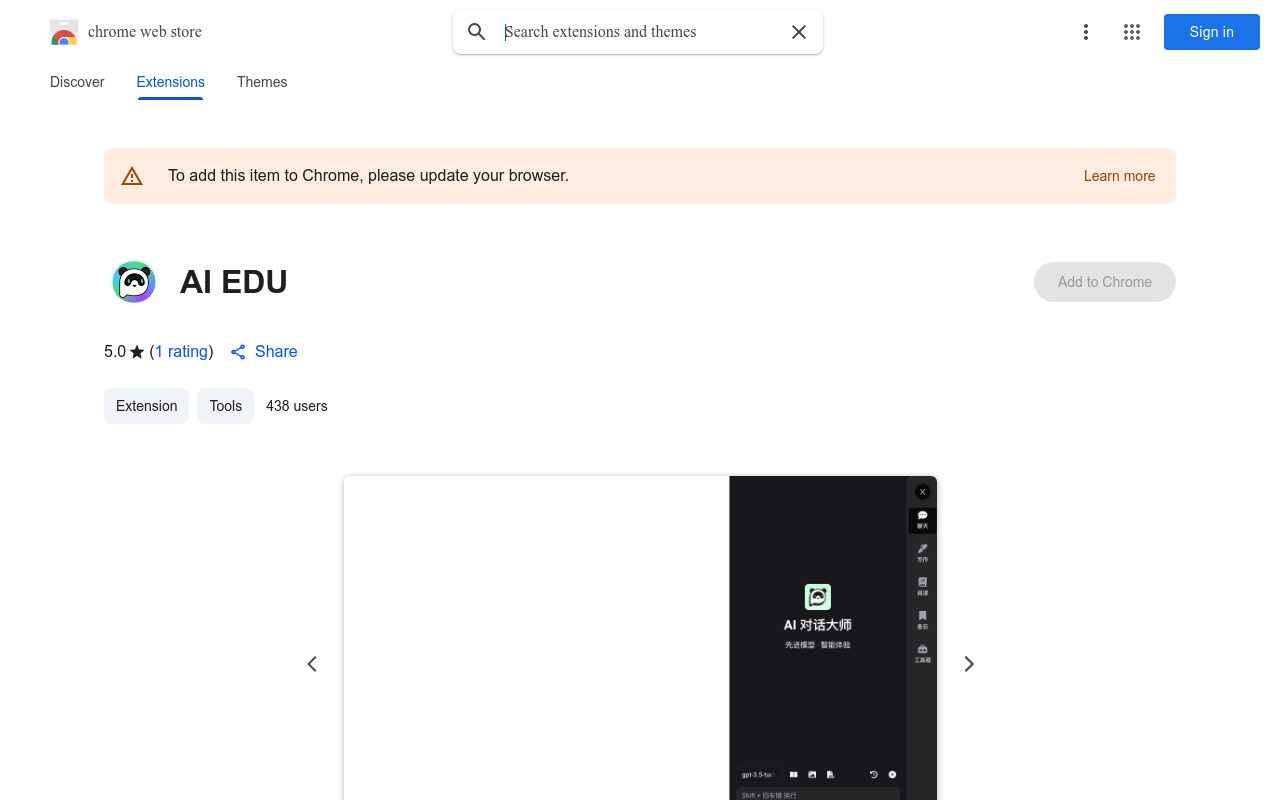Select the Extensions tab
The height and width of the screenshot is (800, 1280).
(x=170, y=82)
